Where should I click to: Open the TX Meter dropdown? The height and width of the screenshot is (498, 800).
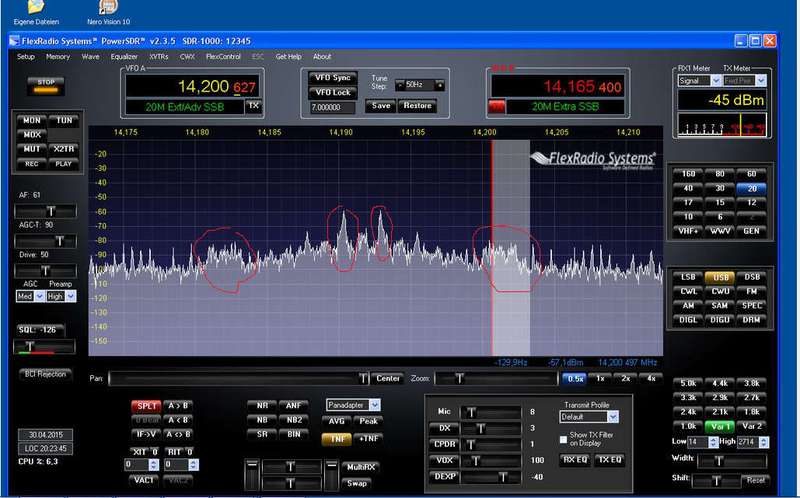(x=744, y=81)
